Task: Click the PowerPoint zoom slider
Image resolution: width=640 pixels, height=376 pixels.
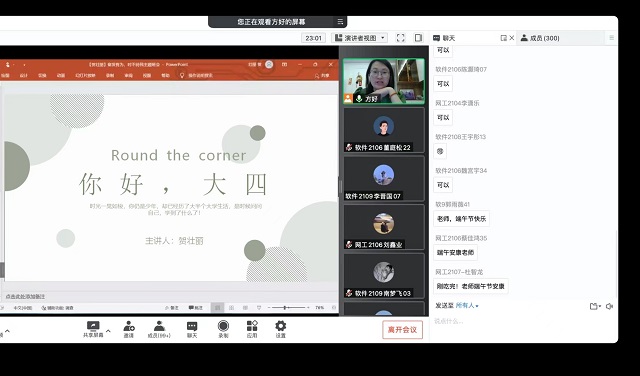Action: click(289, 307)
